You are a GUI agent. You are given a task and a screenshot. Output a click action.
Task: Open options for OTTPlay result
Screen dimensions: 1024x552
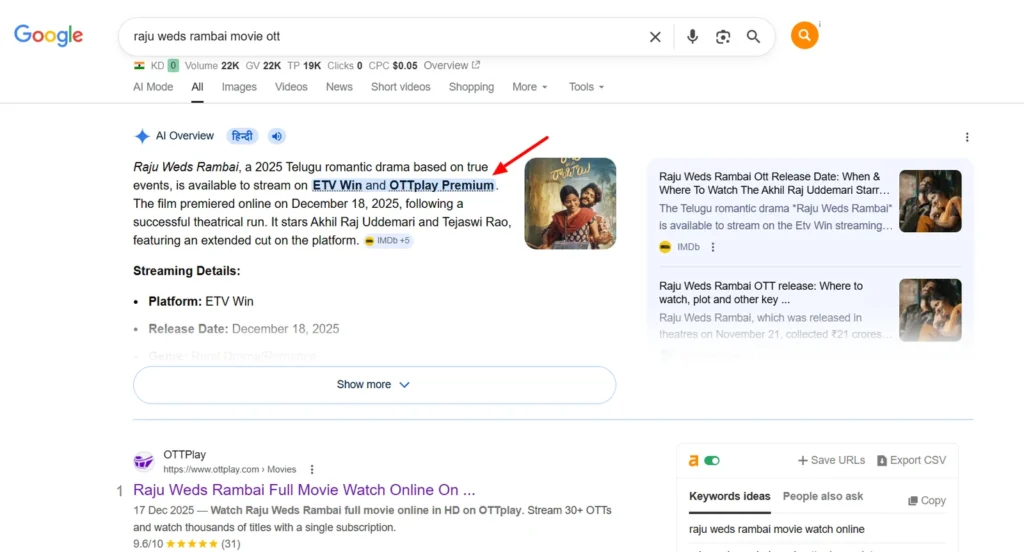(x=312, y=469)
